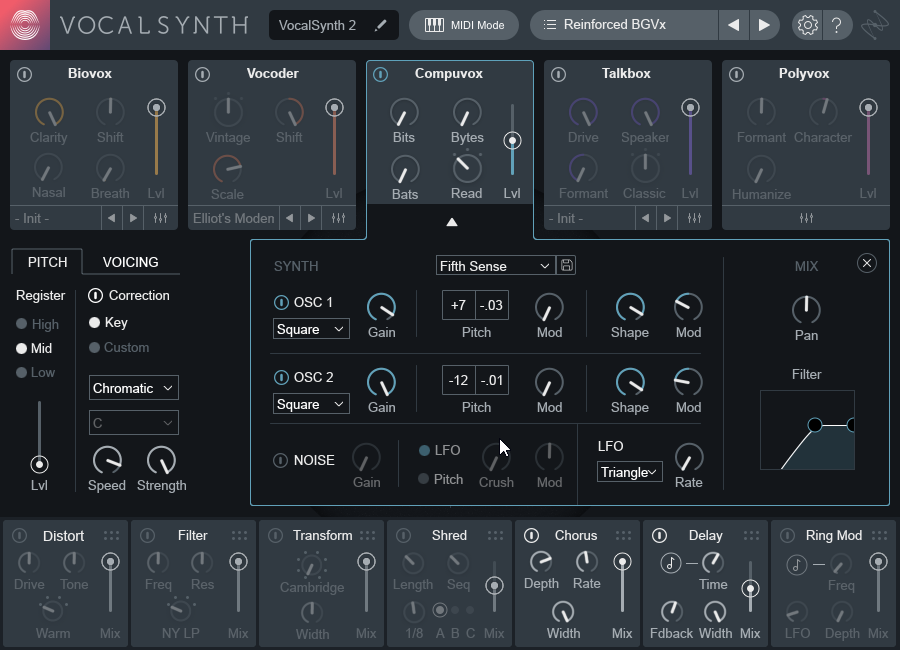This screenshot has width=900, height=650.
Task: Click the Biovox Lvl slider handle
Action: pos(156,107)
